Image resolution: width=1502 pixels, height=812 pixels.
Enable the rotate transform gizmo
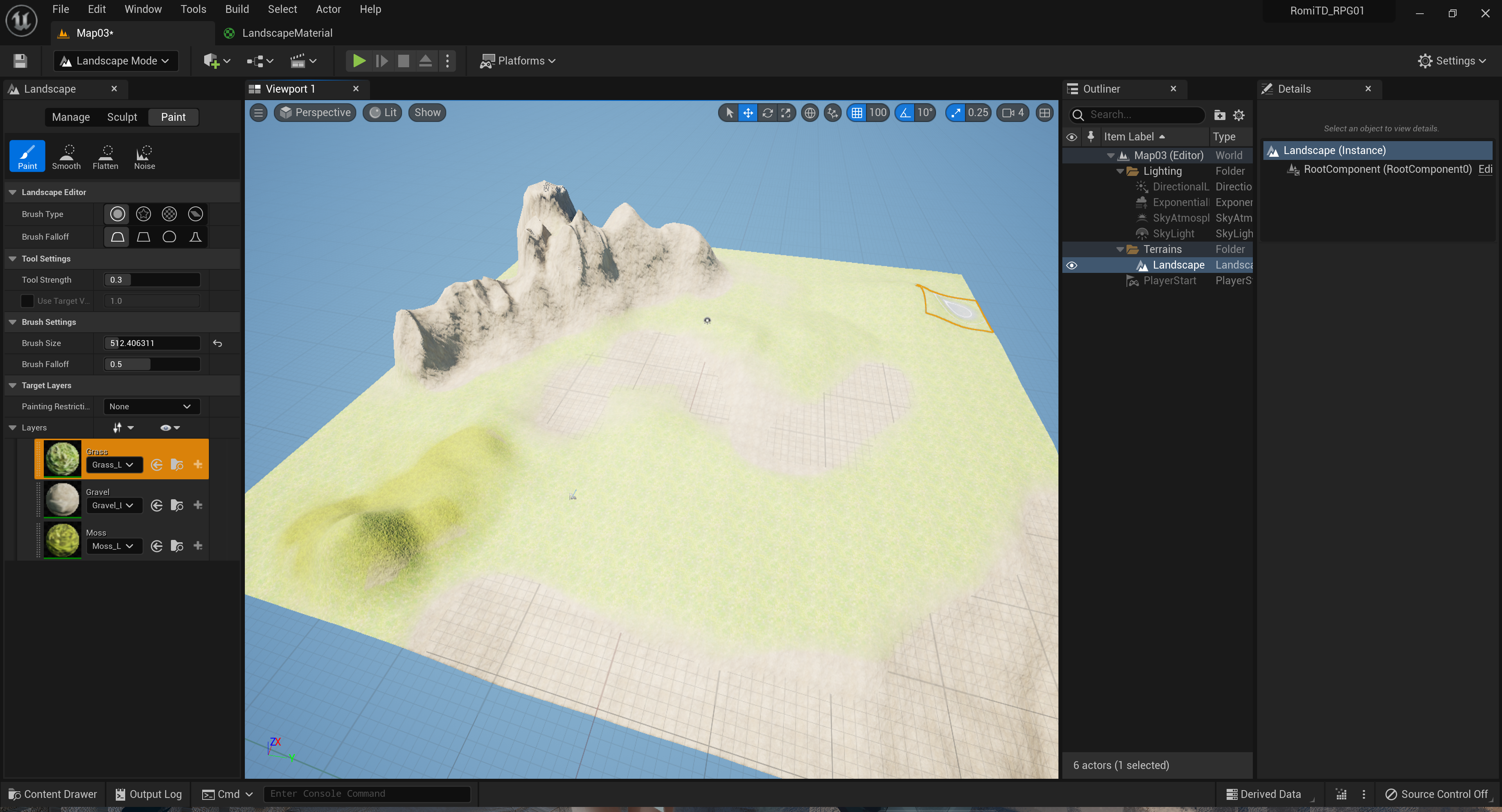click(767, 113)
